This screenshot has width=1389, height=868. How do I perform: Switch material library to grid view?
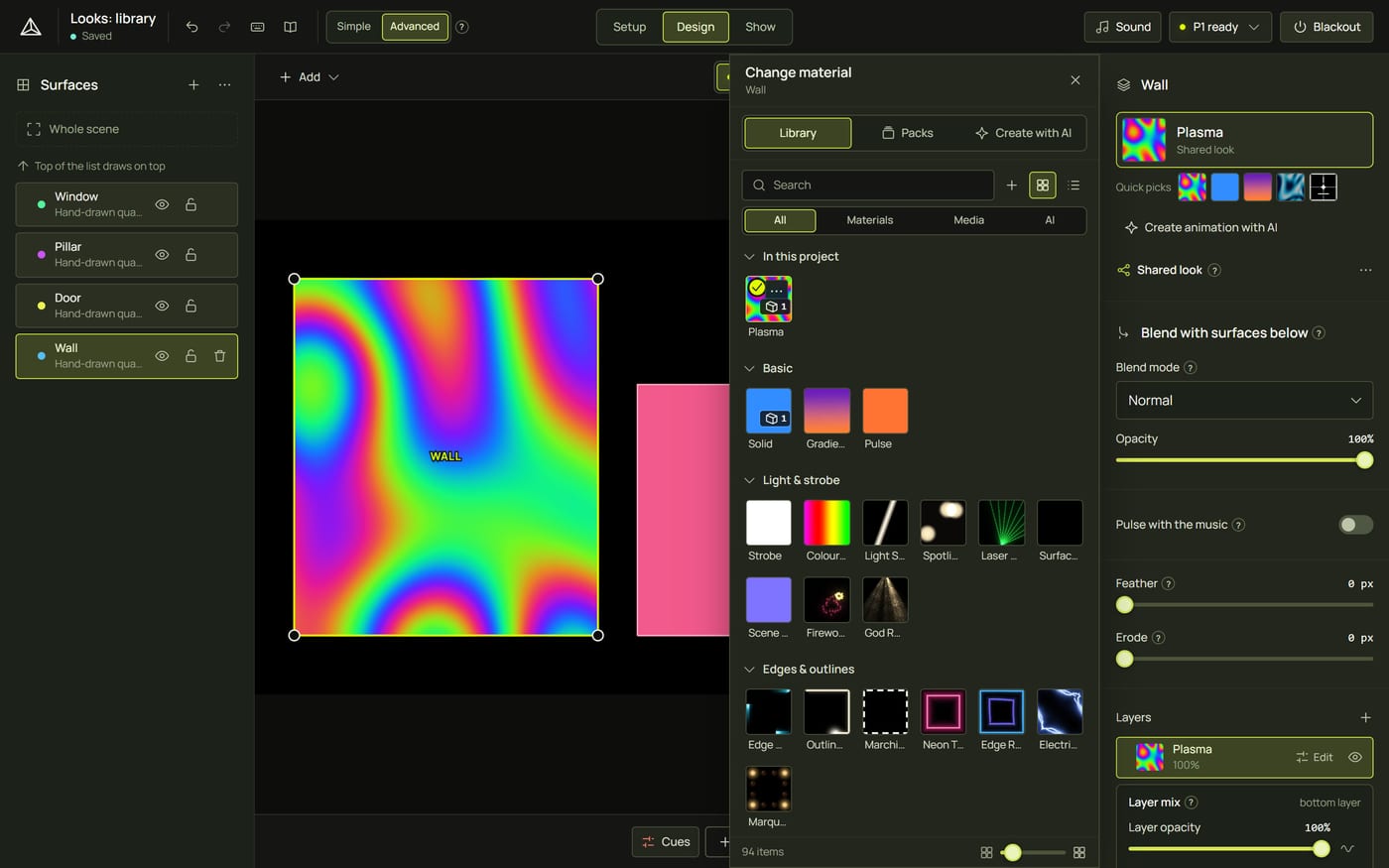1043,186
